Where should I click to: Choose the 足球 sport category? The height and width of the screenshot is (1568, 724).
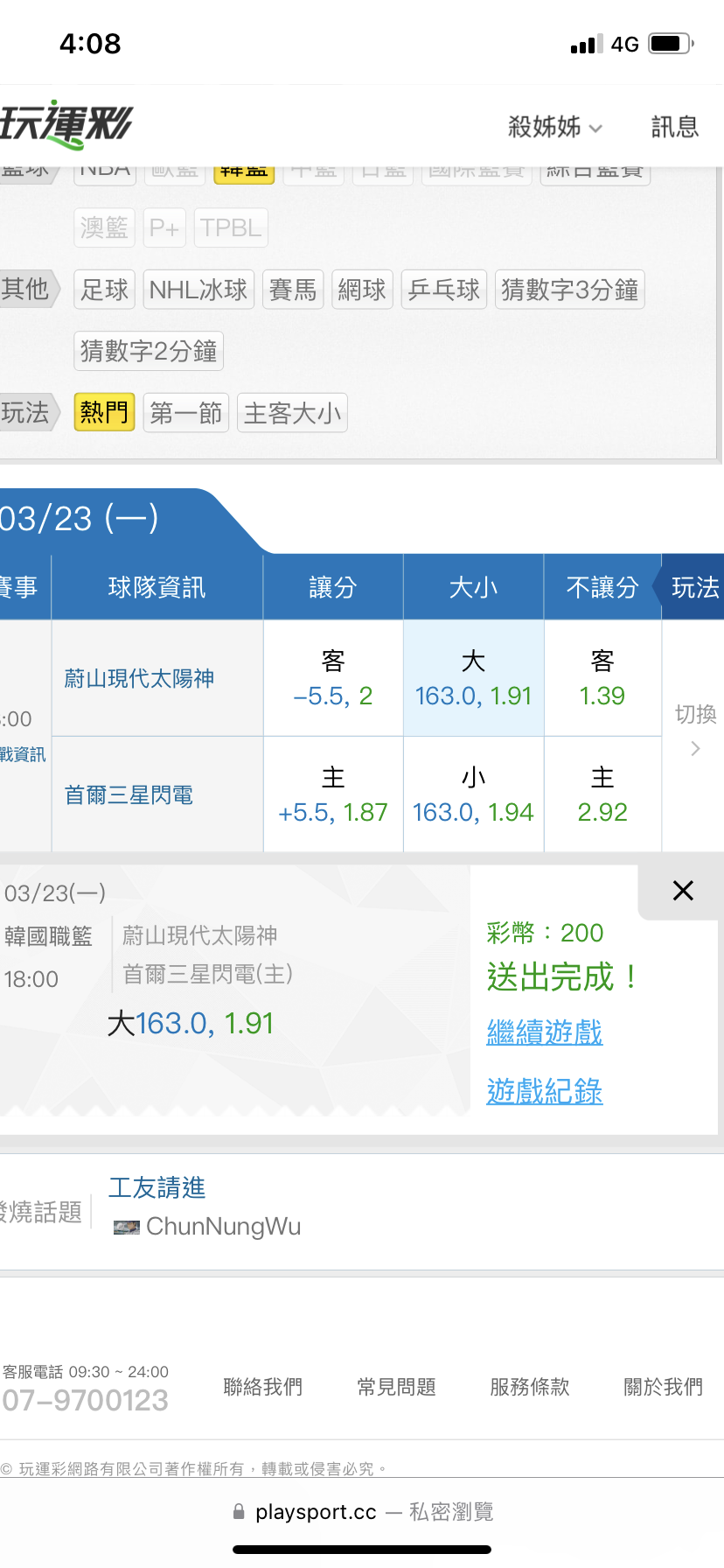click(104, 290)
